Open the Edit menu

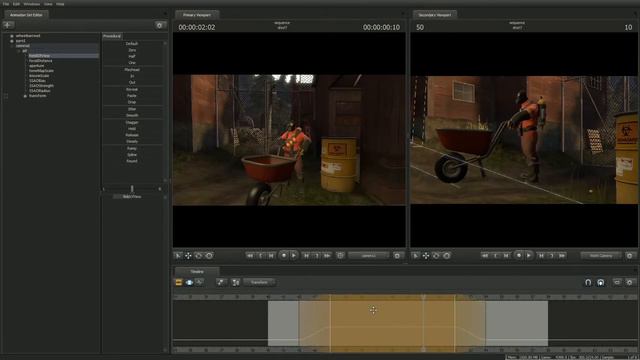click(x=16, y=4)
